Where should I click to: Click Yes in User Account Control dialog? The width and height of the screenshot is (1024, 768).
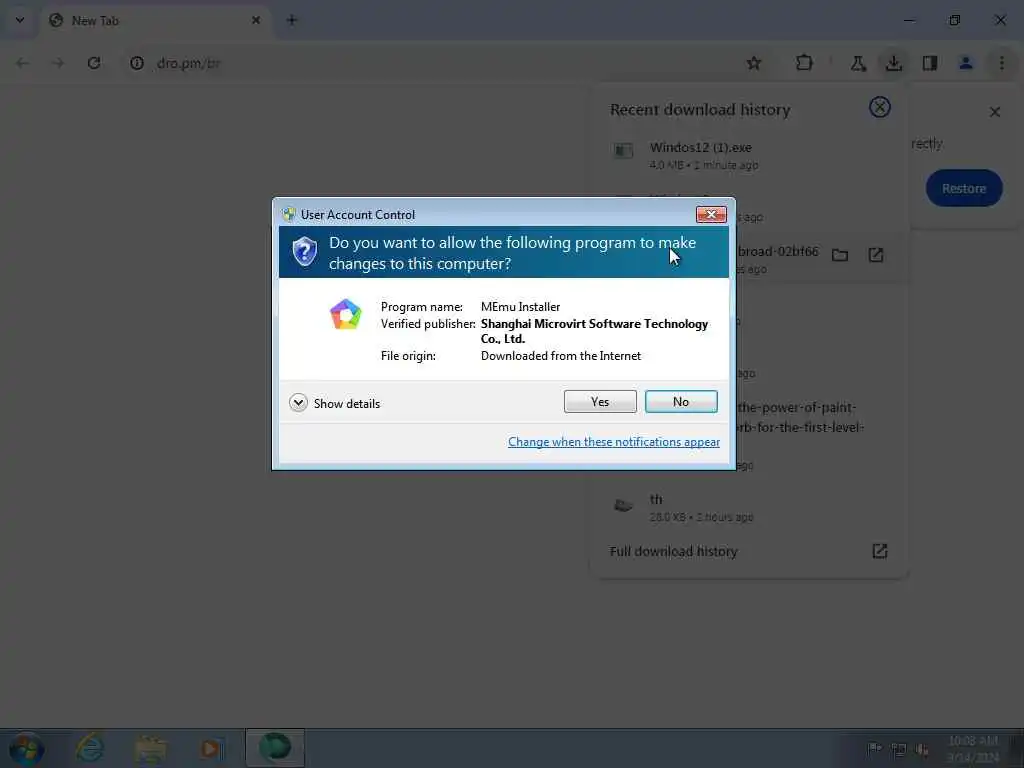(600, 402)
